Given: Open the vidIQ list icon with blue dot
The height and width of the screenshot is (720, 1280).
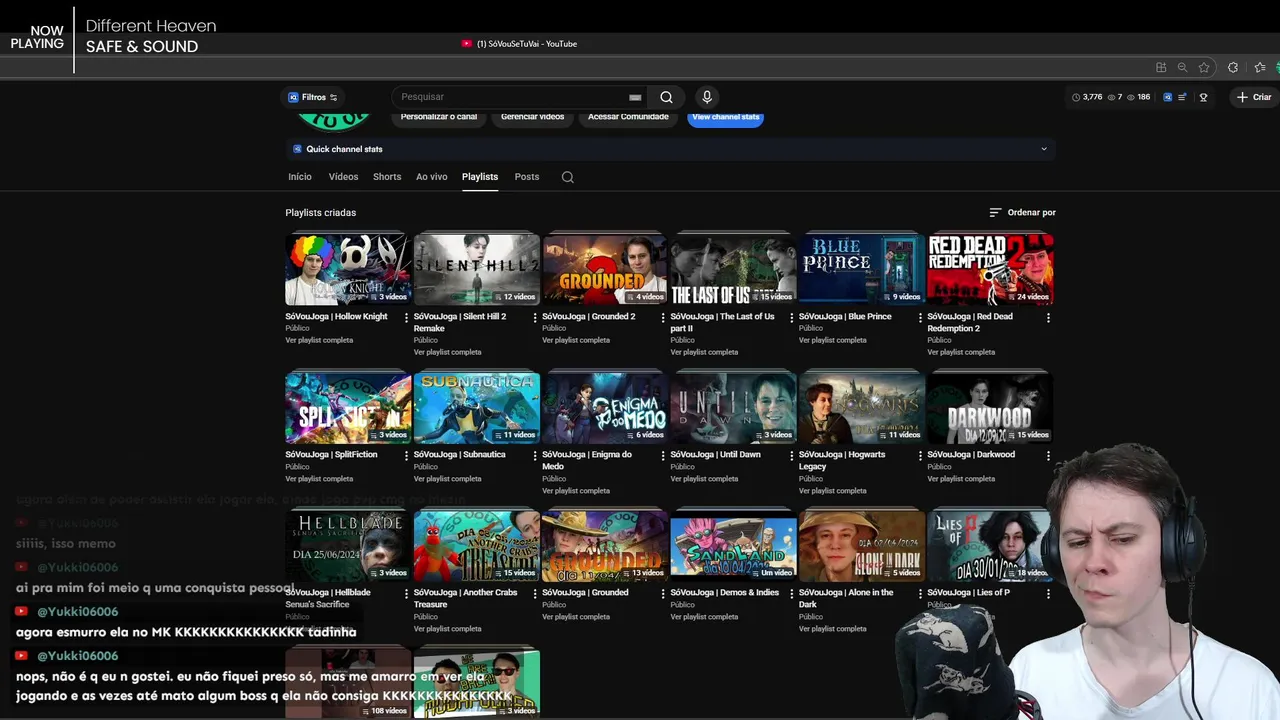Looking at the screenshot, I should click(x=1182, y=97).
